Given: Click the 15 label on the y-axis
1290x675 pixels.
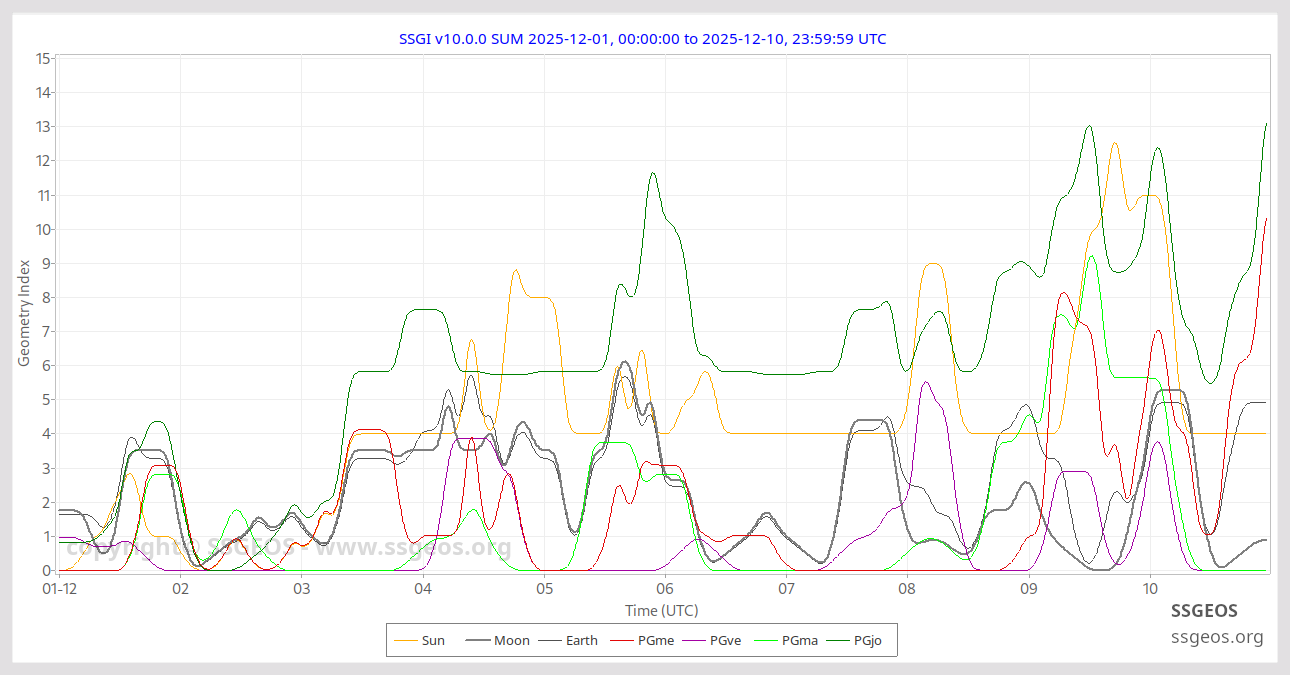Looking at the screenshot, I should click(43, 58).
